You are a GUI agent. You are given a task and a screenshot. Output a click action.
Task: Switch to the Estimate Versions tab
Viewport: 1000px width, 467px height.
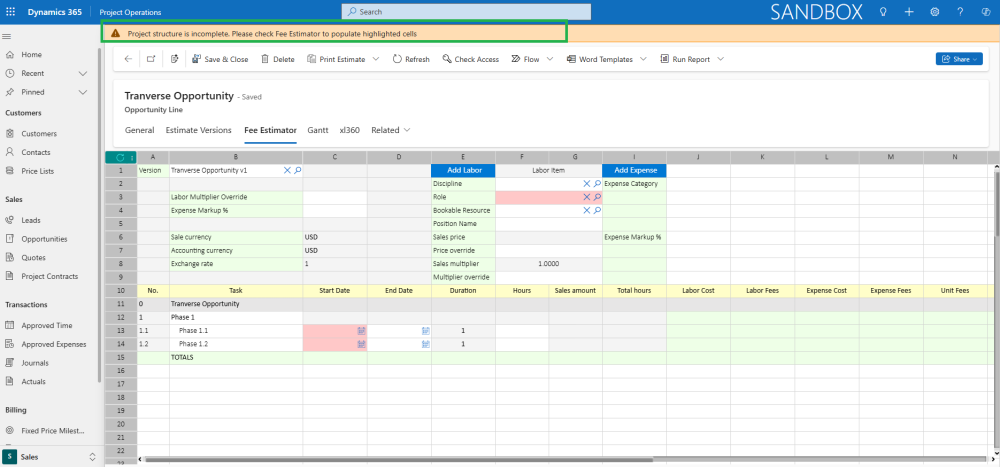[x=198, y=130]
